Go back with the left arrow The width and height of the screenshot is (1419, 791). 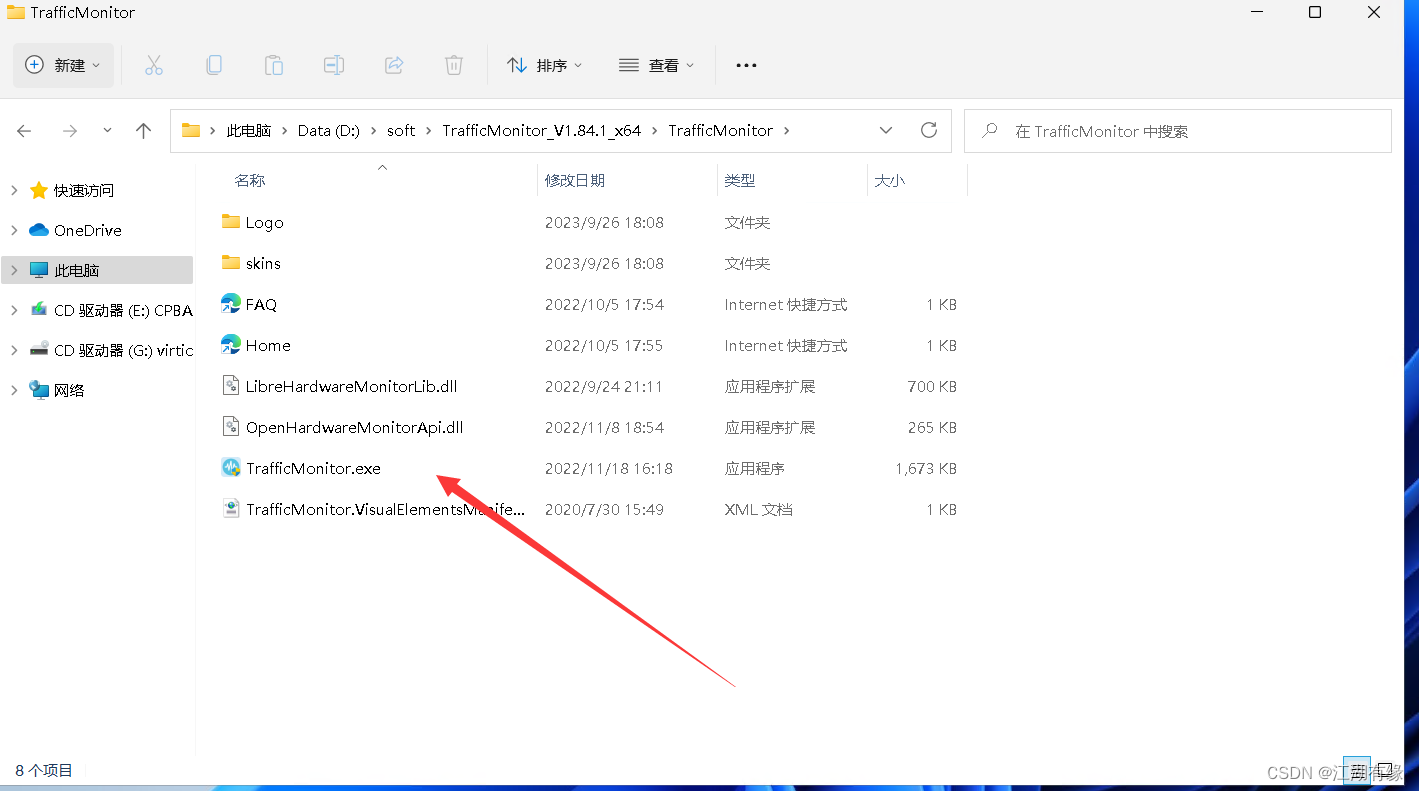click(x=24, y=131)
